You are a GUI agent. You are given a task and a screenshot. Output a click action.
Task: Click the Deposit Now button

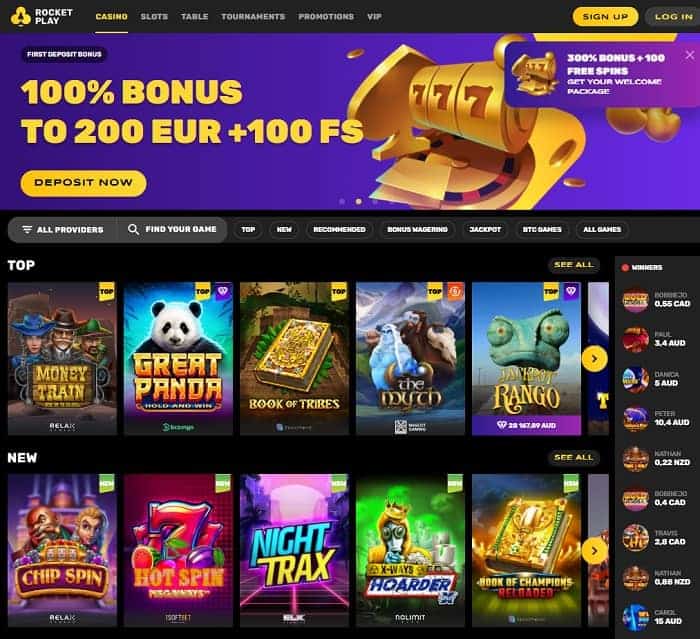(83, 183)
